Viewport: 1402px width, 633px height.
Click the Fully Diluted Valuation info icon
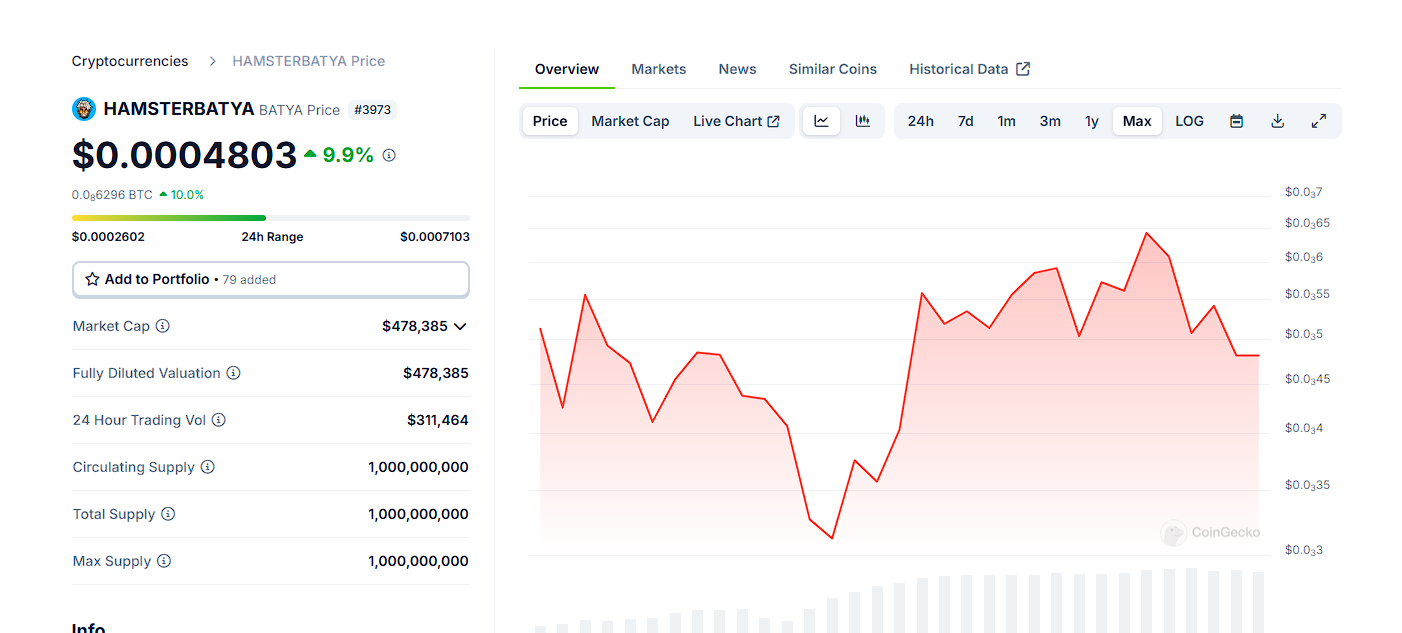(x=233, y=373)
